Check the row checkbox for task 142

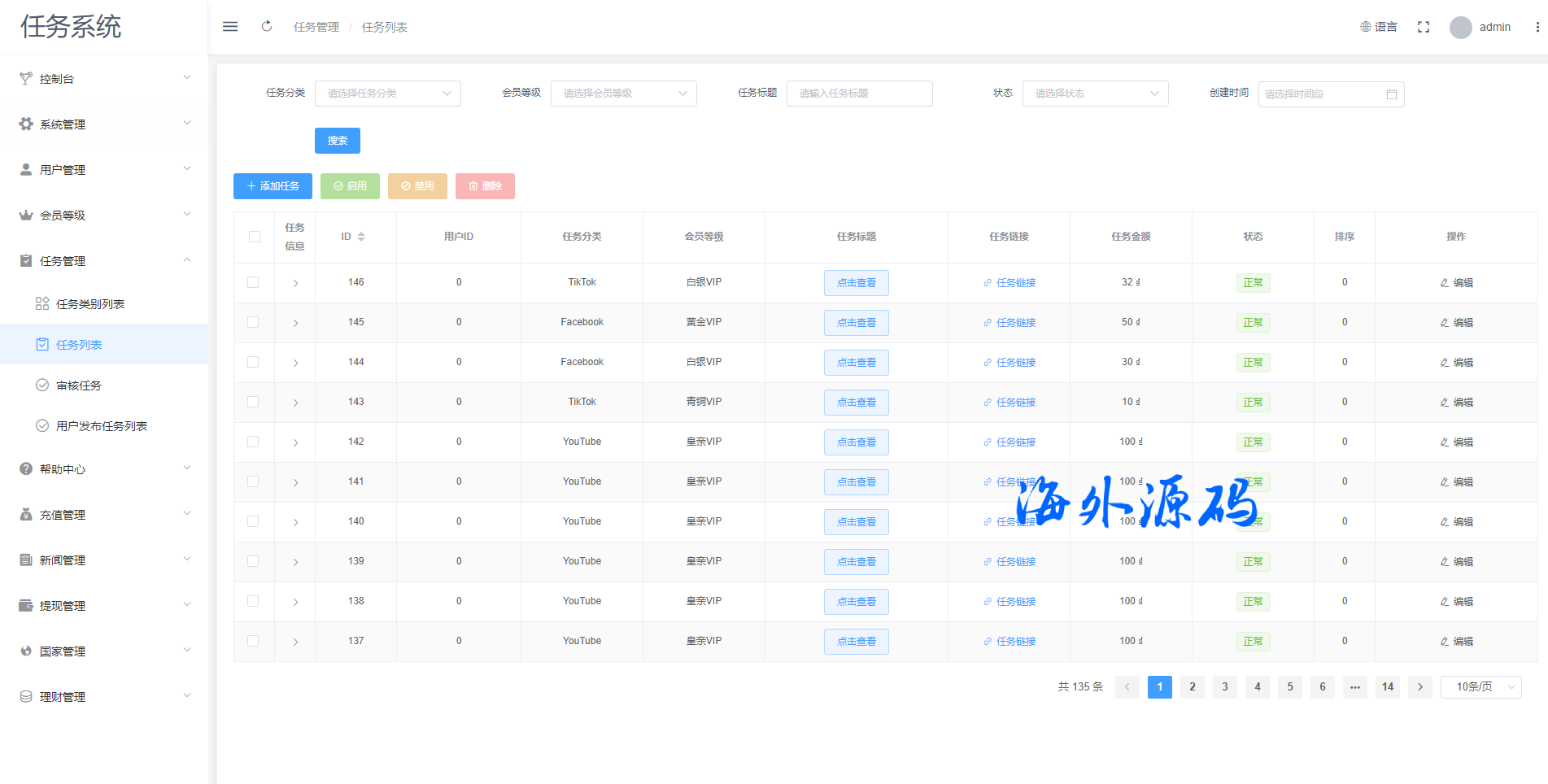[x=254, y=442]
